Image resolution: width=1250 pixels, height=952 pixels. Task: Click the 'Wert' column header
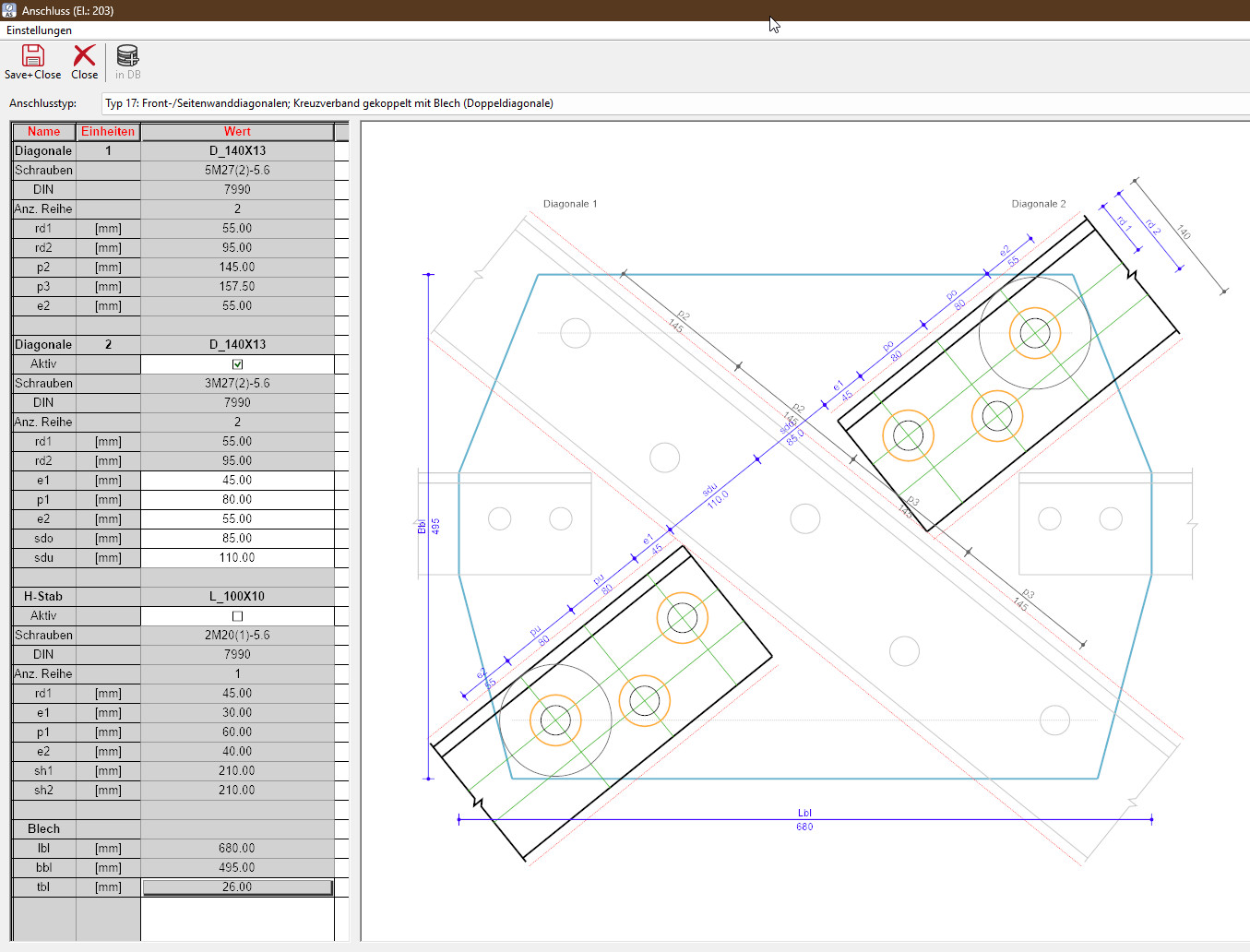pyautogui.click(x=237, y=132)
